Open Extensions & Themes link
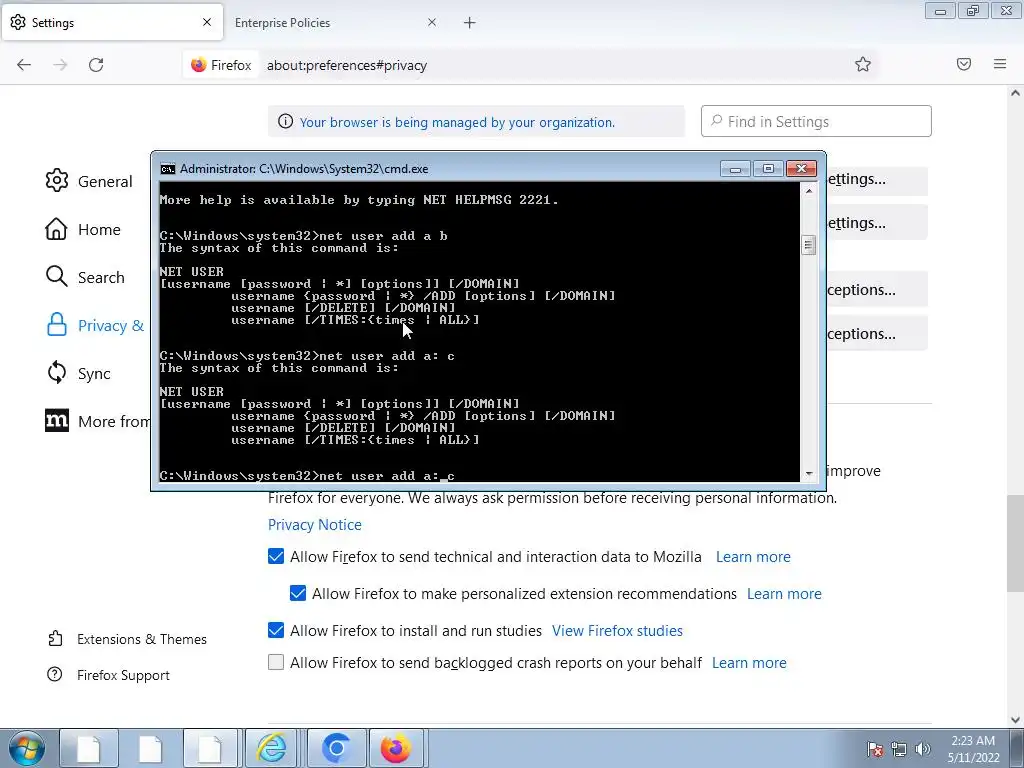The image size is (1024, 768). click(x=142, y=639)
